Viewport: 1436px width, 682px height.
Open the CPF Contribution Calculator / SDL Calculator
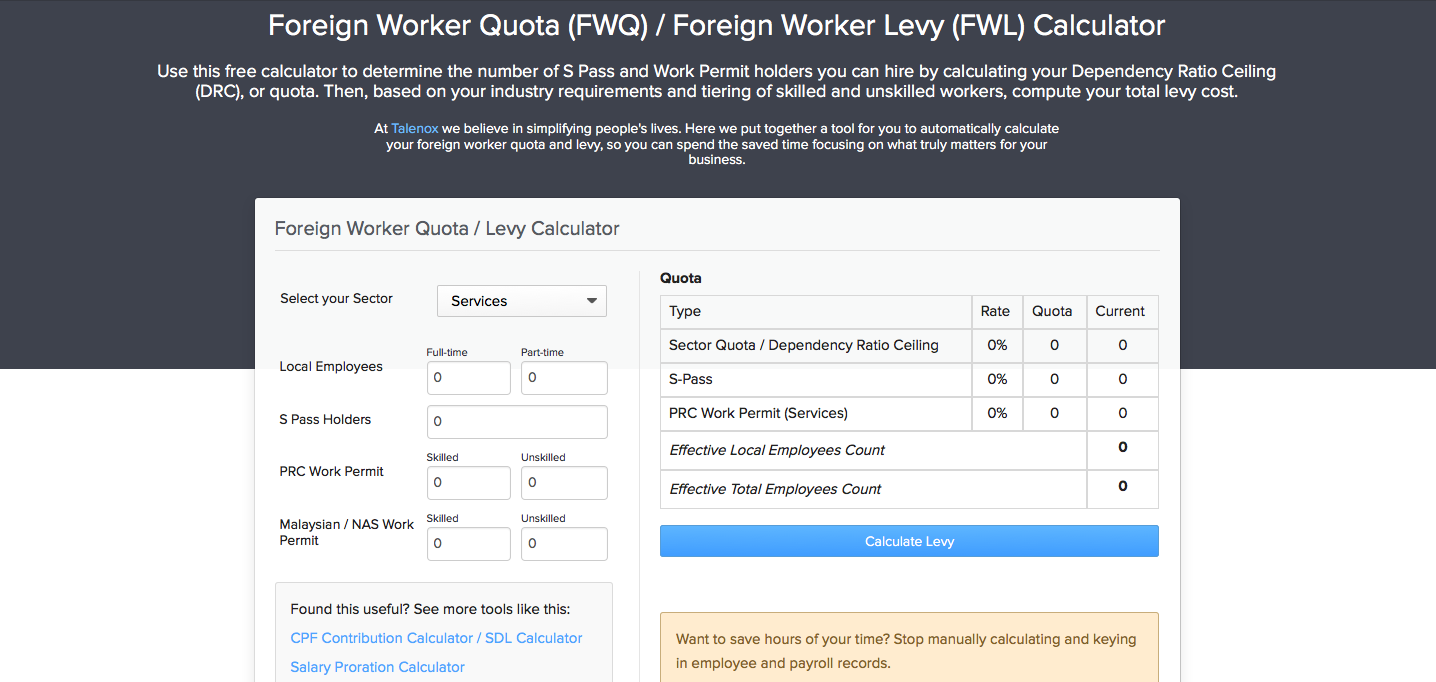[x=436, y=638]
